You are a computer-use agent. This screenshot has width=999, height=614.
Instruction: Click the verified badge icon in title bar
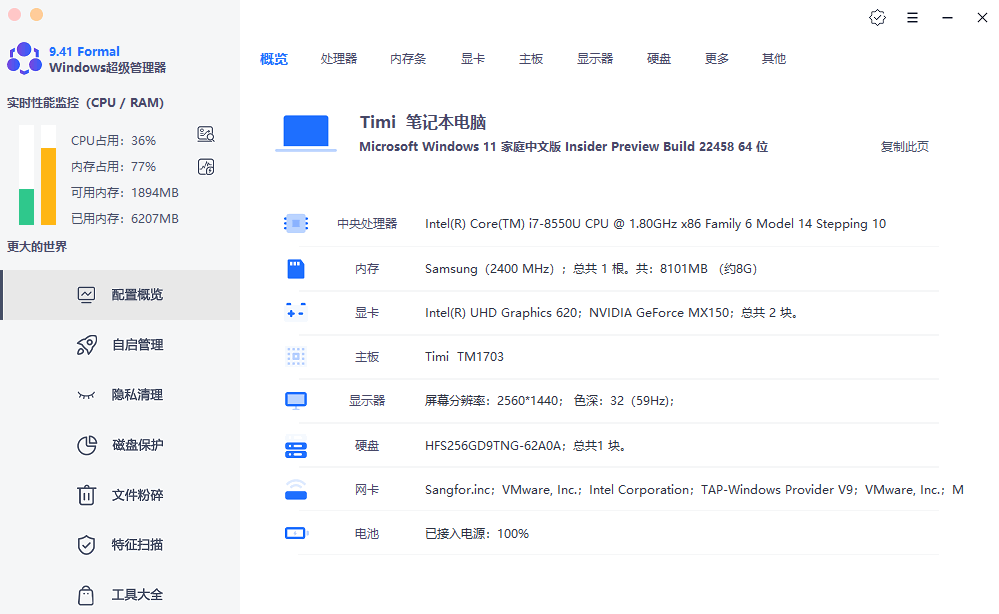tap(877, 17)
